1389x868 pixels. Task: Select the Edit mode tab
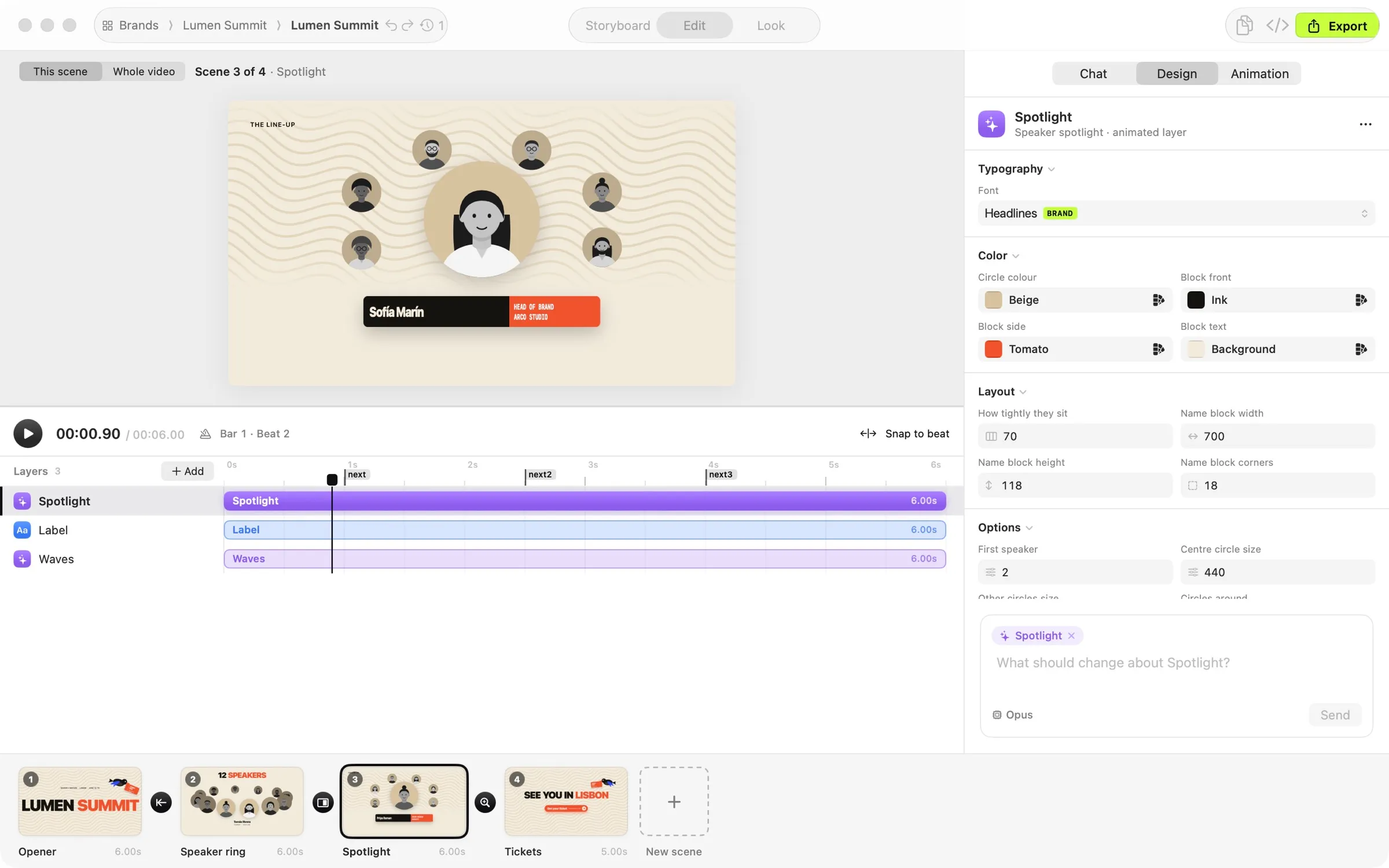694,25
